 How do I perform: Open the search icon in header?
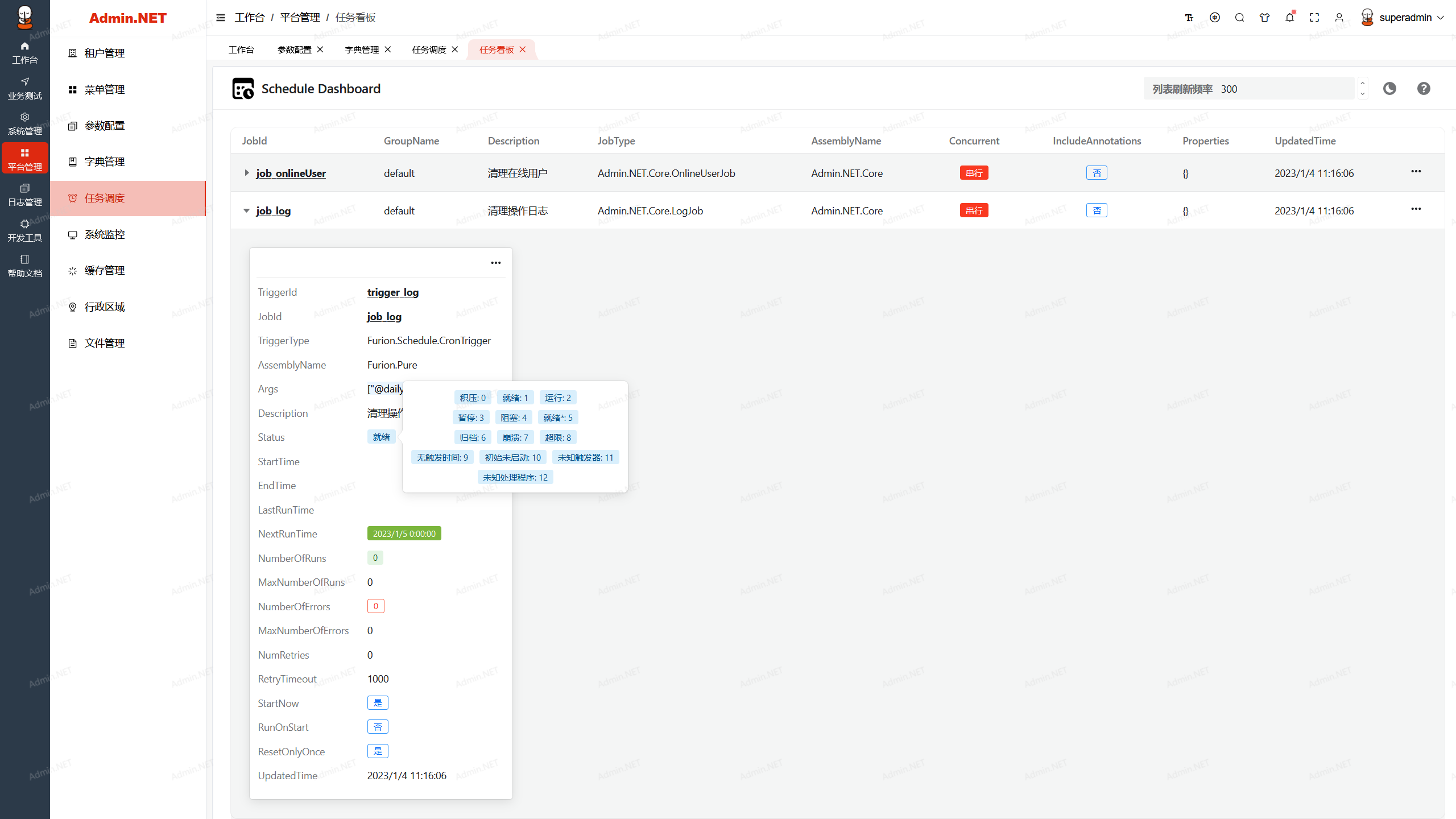point(1240,18)
